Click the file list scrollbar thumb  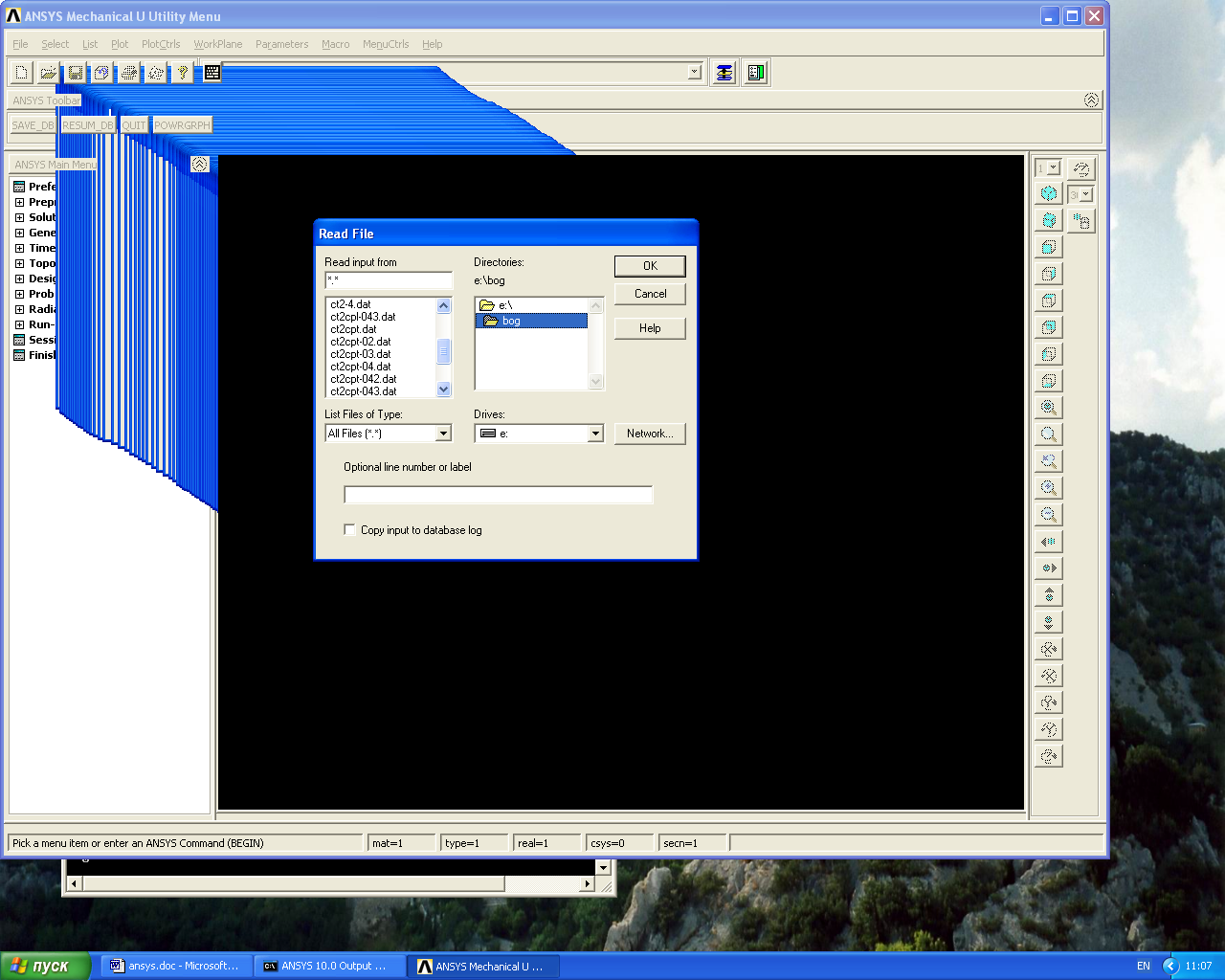tap(443, 351)
